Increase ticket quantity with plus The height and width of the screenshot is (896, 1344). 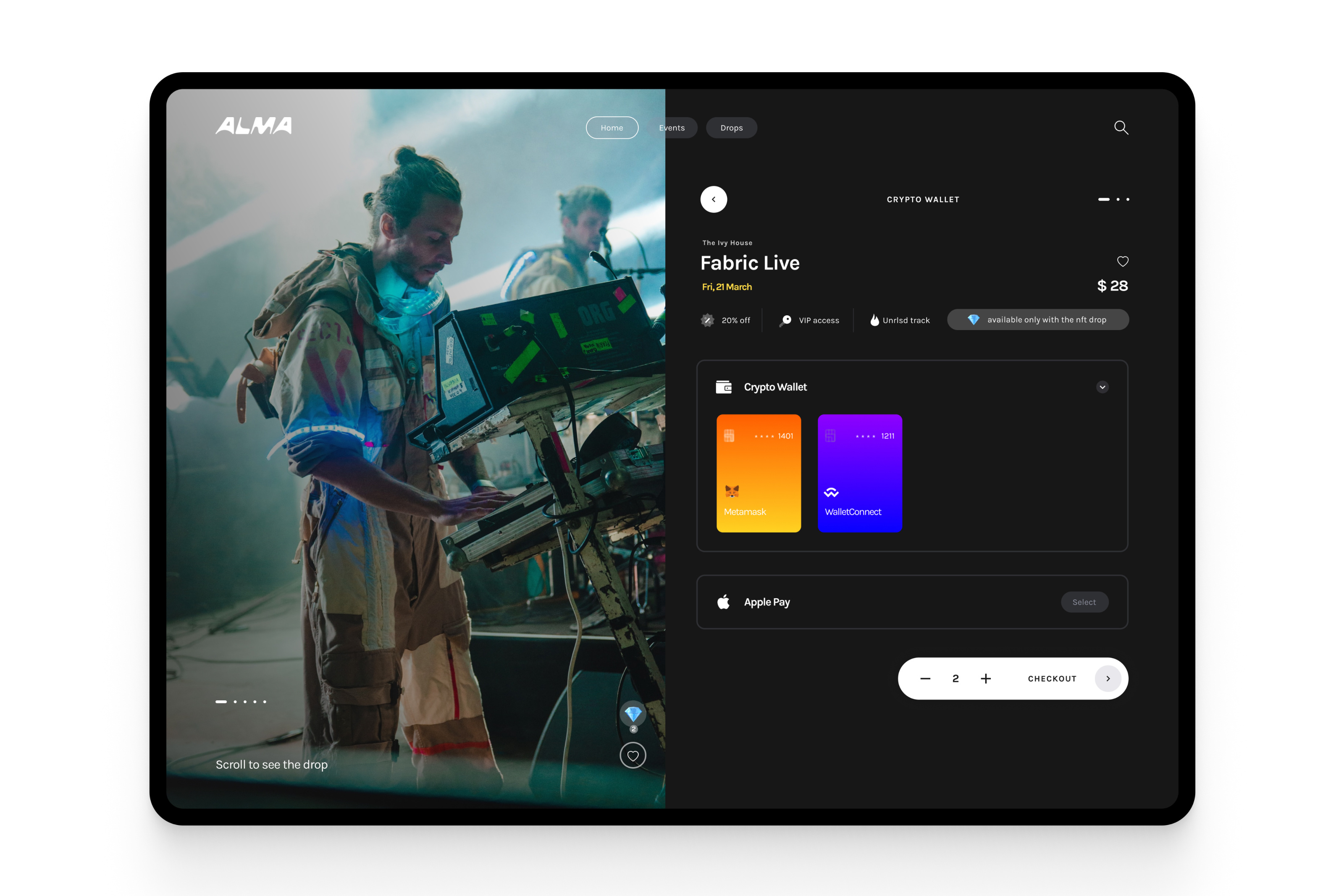pos(986,678)
